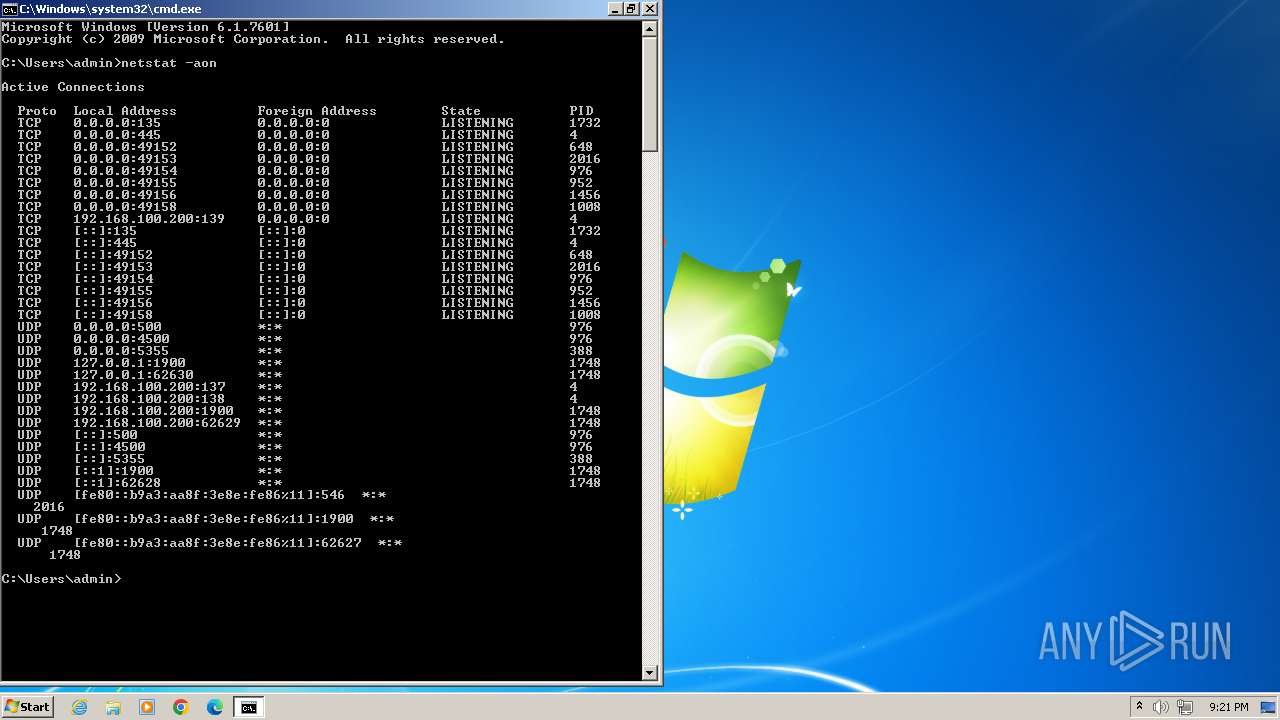The width and height of the screenshot is (1280, 720).
Task: Click the local address 0.0.0.0:445
Action: [117, 135]
